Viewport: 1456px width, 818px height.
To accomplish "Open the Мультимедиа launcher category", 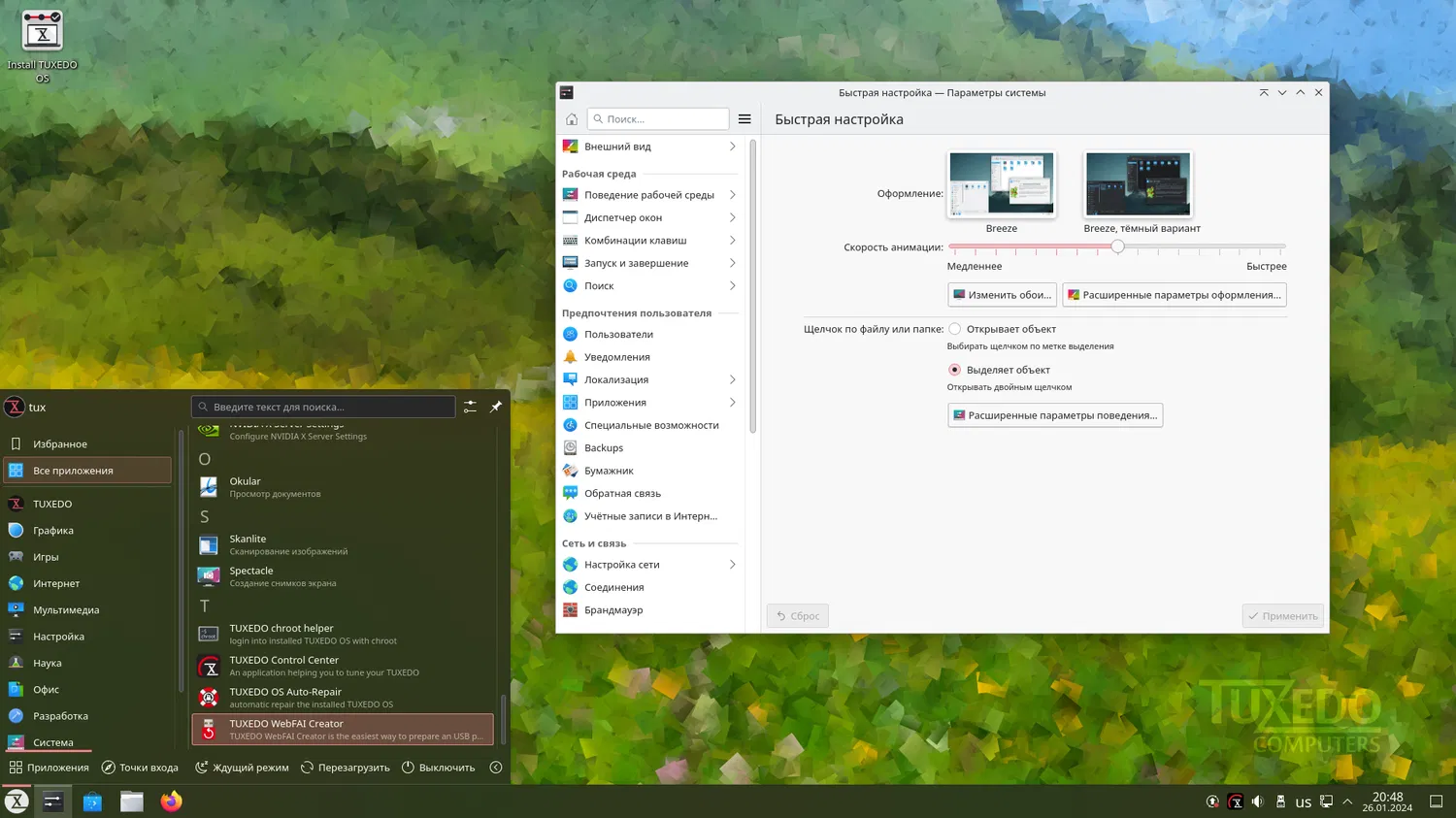I will [x=87, y=610].
